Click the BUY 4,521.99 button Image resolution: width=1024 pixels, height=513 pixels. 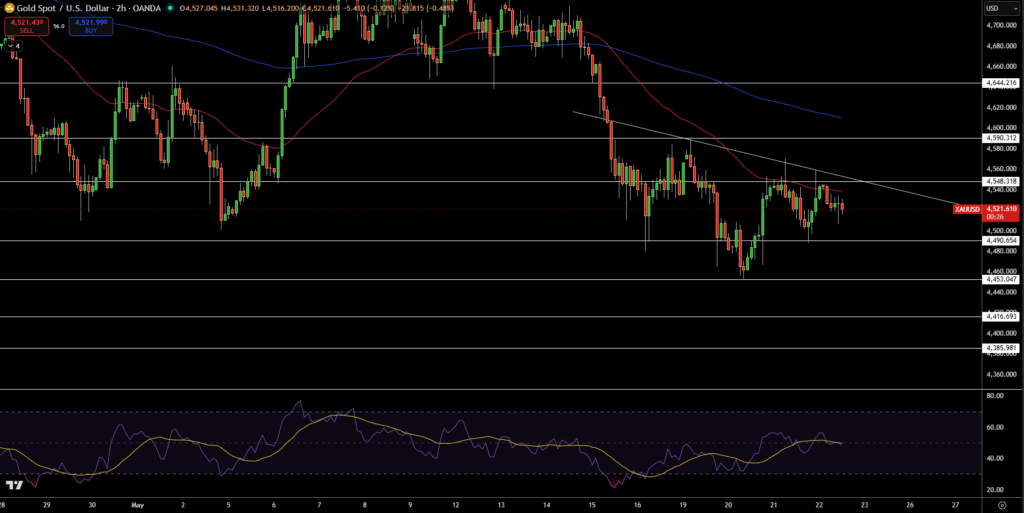point(91,26)
